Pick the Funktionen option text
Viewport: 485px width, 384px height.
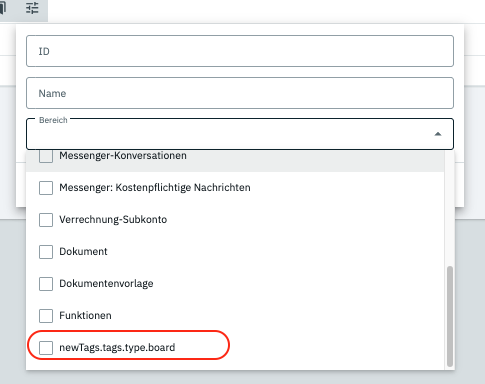tap(85, 316)
